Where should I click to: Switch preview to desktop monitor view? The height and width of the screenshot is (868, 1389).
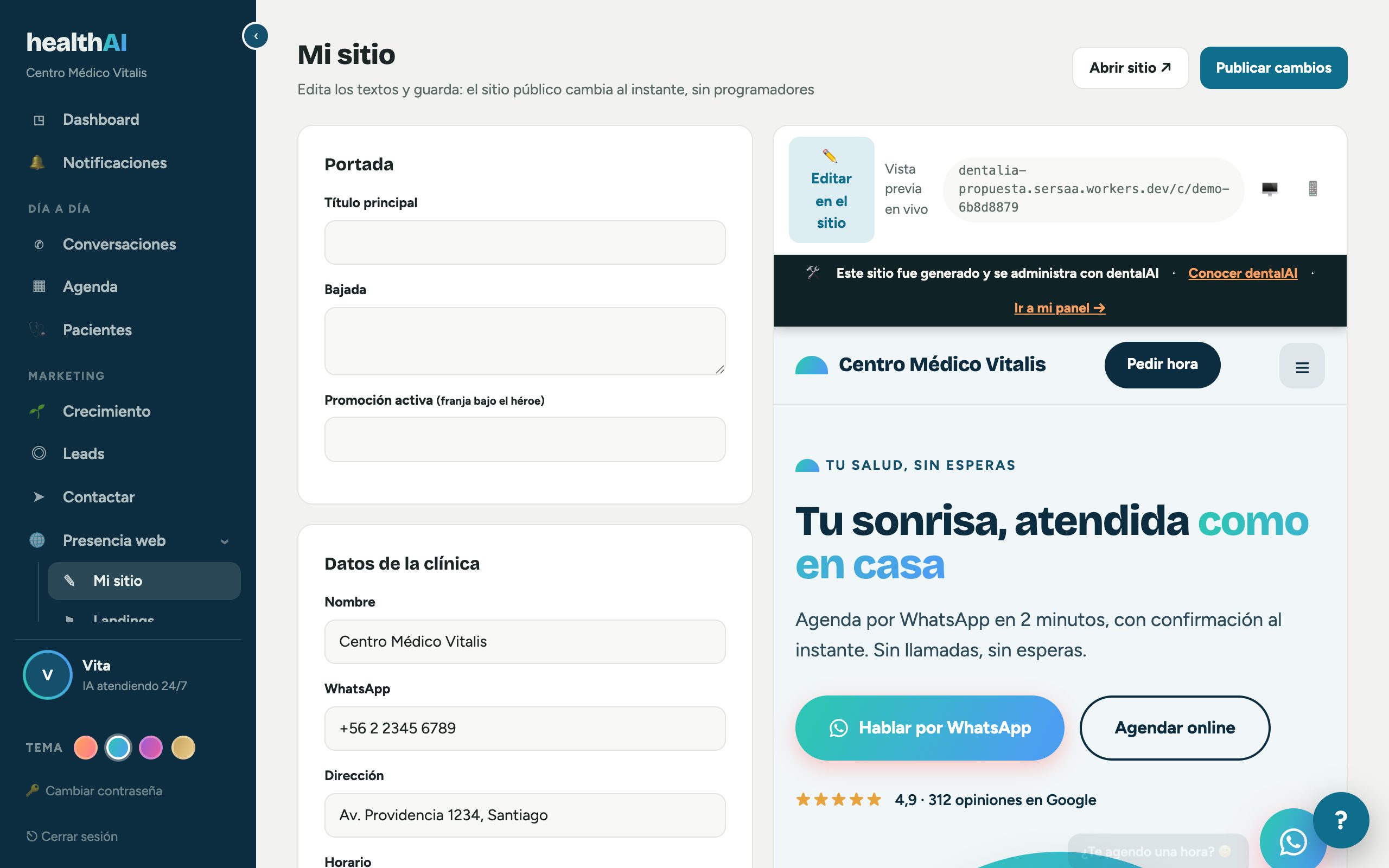click(1270, 188)
